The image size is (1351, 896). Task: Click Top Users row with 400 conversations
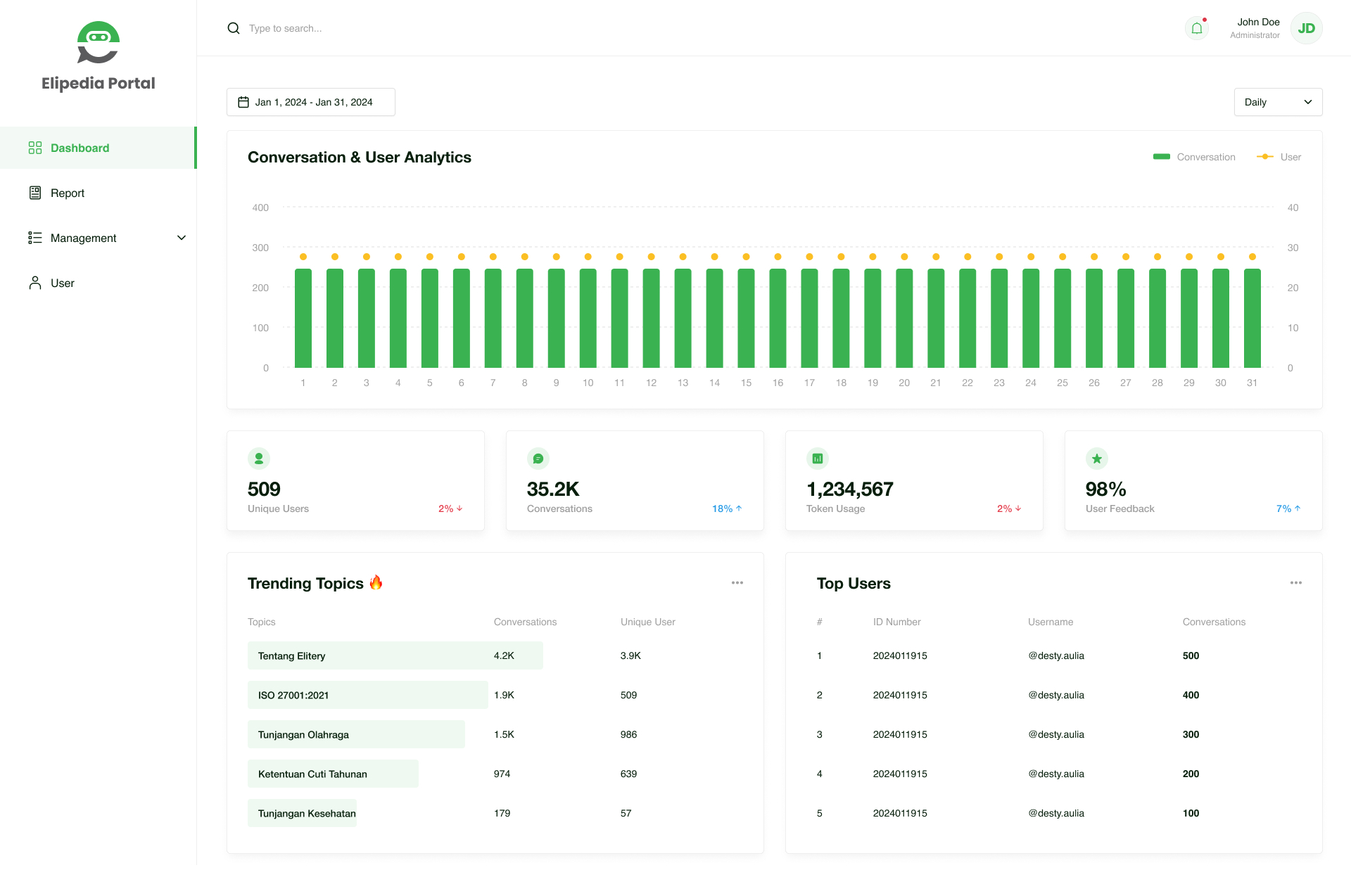pyautogui.click(x=1054, y=695)
